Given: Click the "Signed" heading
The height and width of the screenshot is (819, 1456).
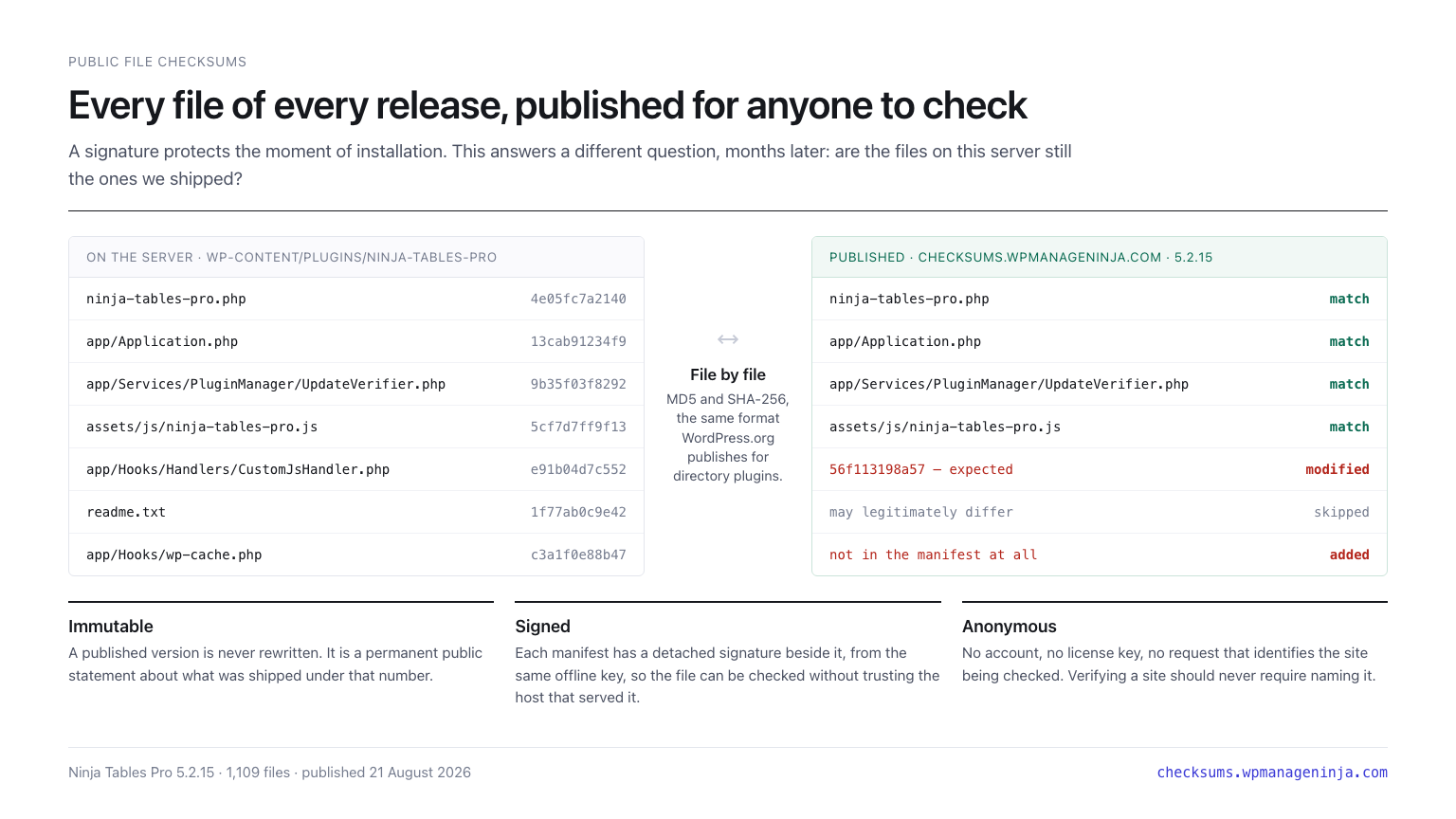Looking at the screenshot, I should 543,627.
